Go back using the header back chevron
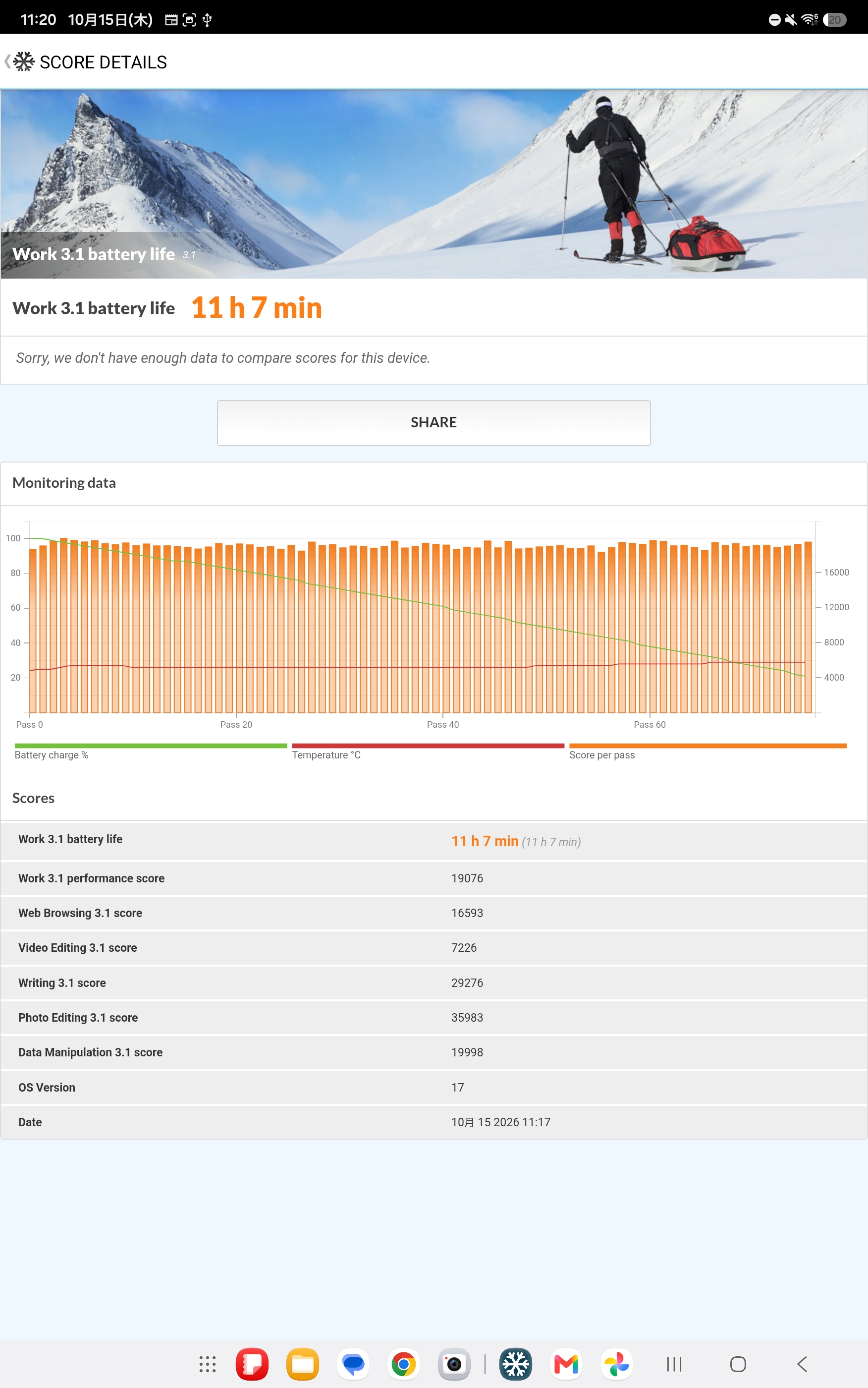This screenshot has height=1388, width=868. coord(7,61)
